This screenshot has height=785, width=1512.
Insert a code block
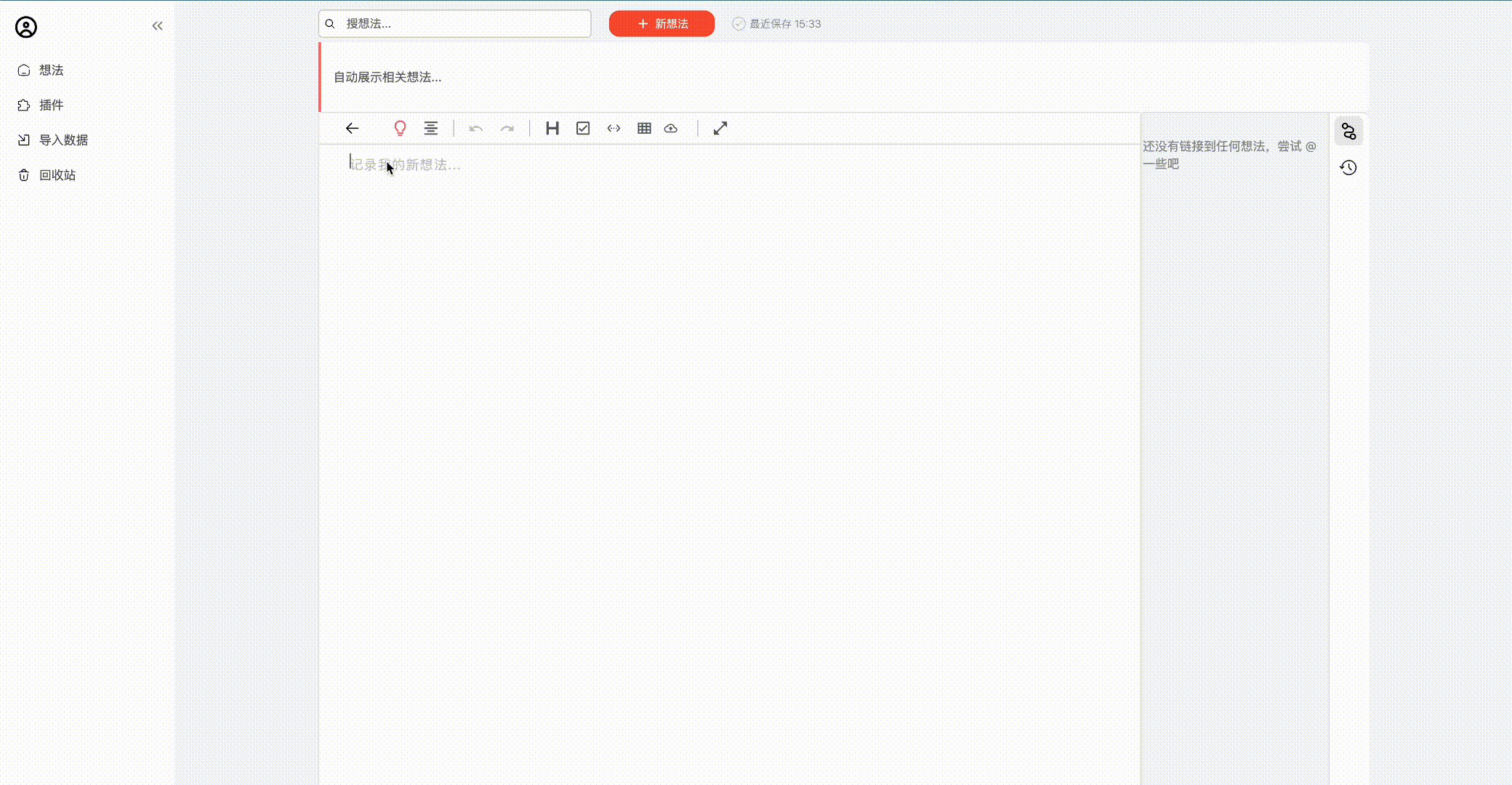[614, 129]
